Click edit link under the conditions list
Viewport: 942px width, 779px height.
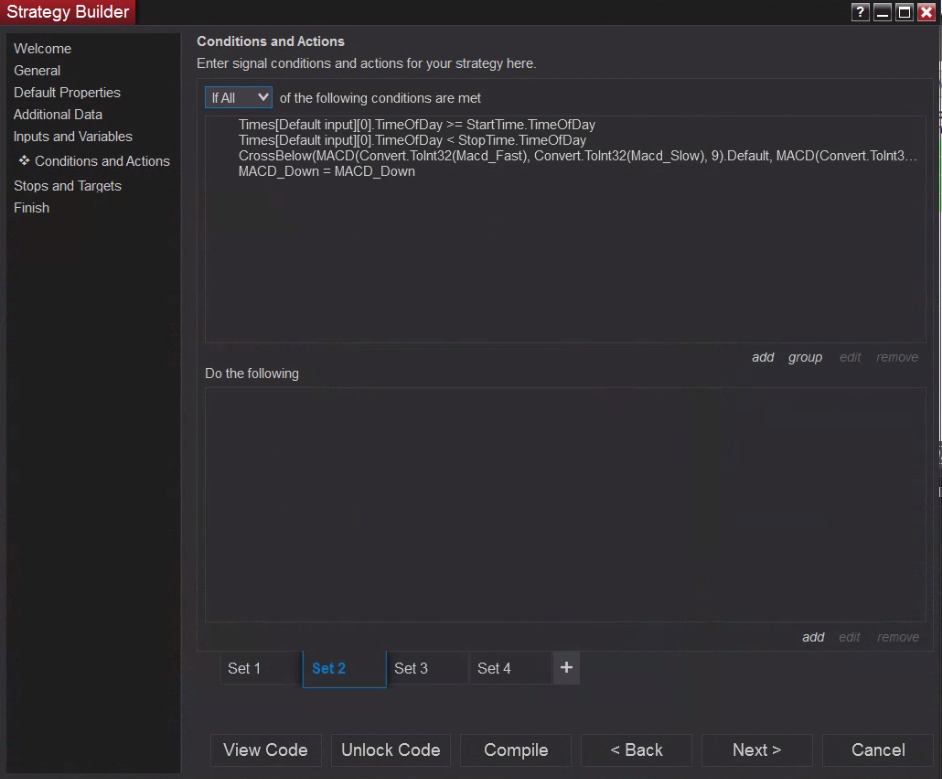click(x=850, y=357)
